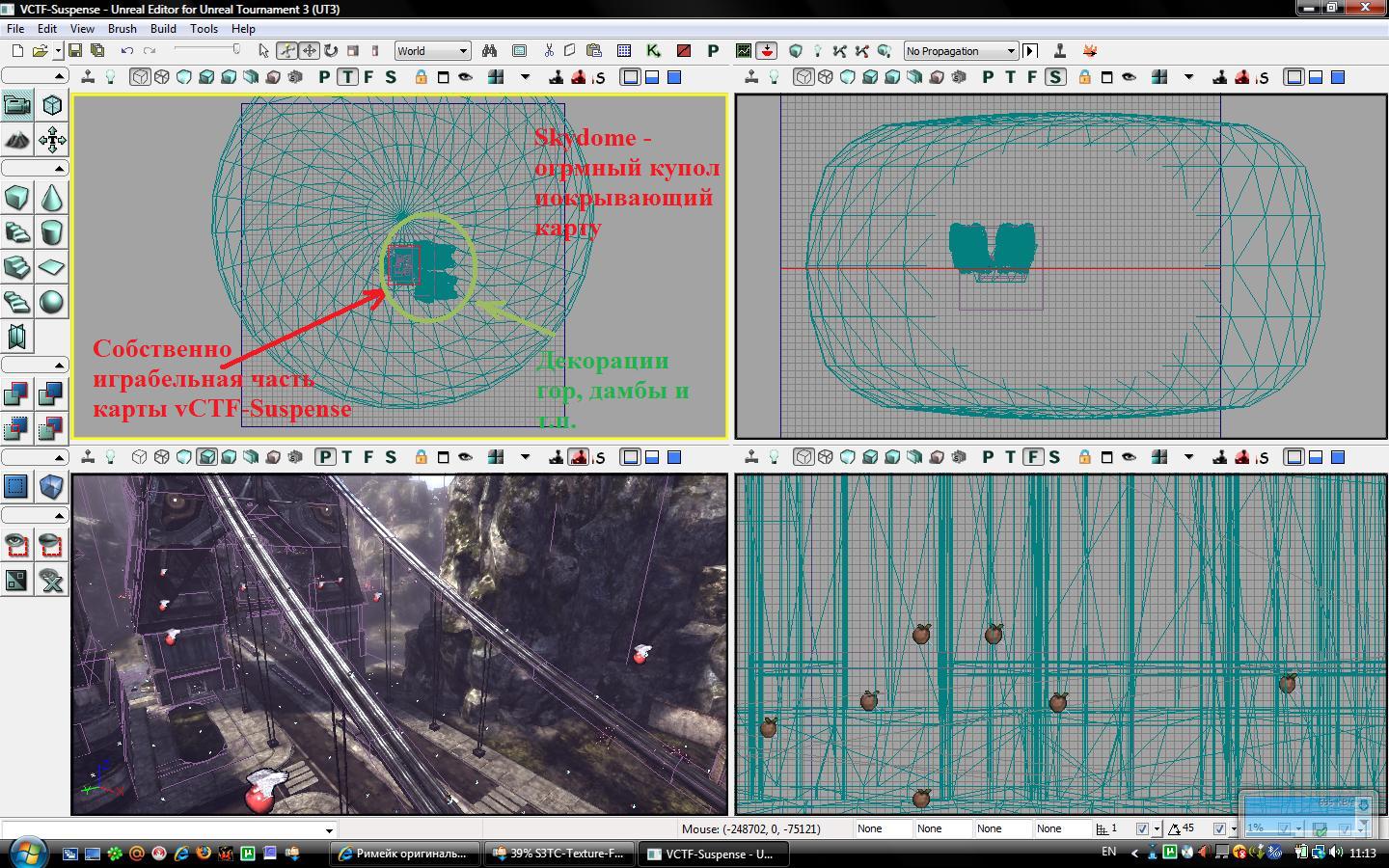Switch to 39% S3TC-Texture taskbar window
Viewport: 1389px width, 868px height.
559,854
